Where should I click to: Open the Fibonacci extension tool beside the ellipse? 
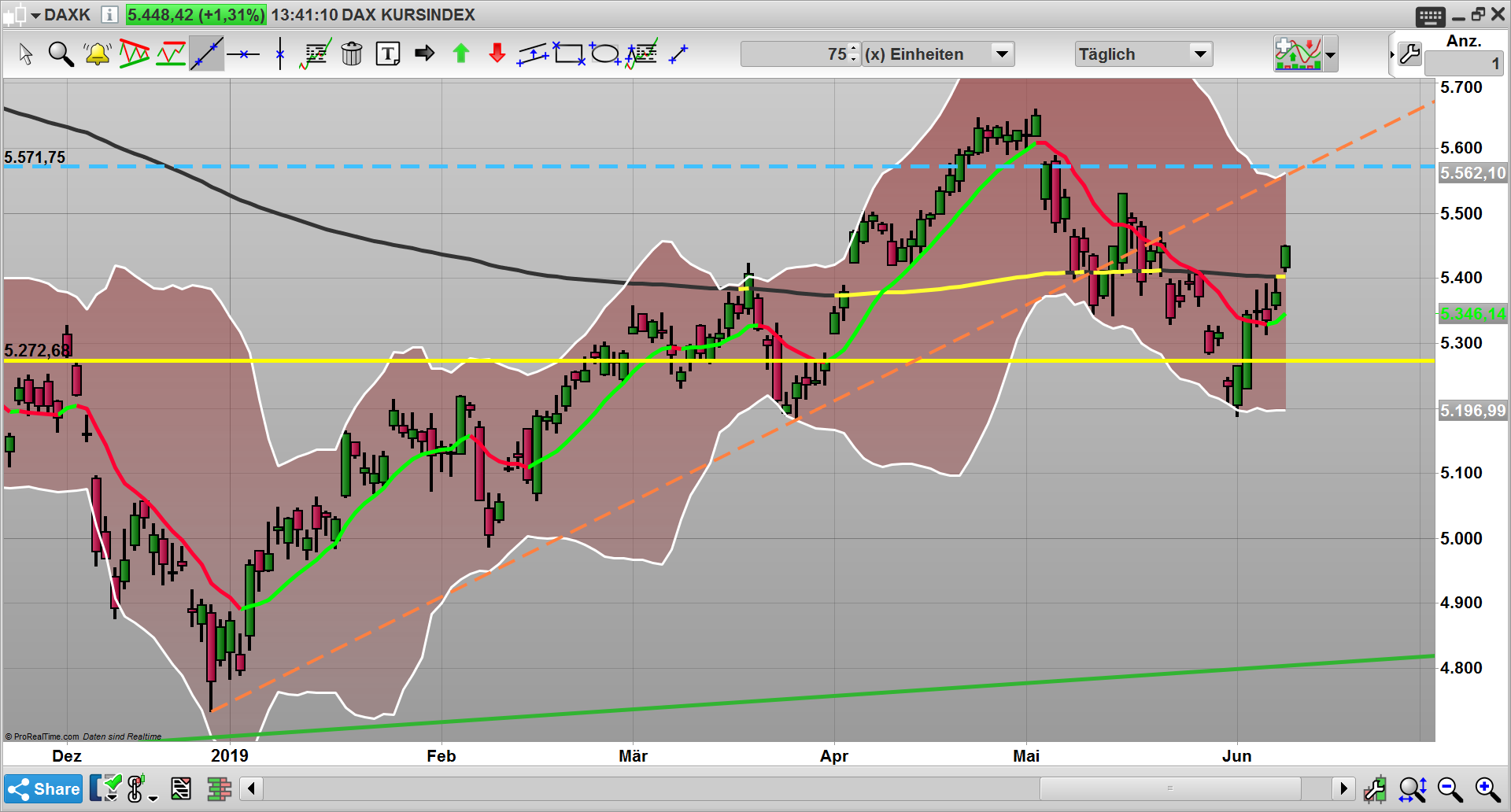[x=641, y=54]
